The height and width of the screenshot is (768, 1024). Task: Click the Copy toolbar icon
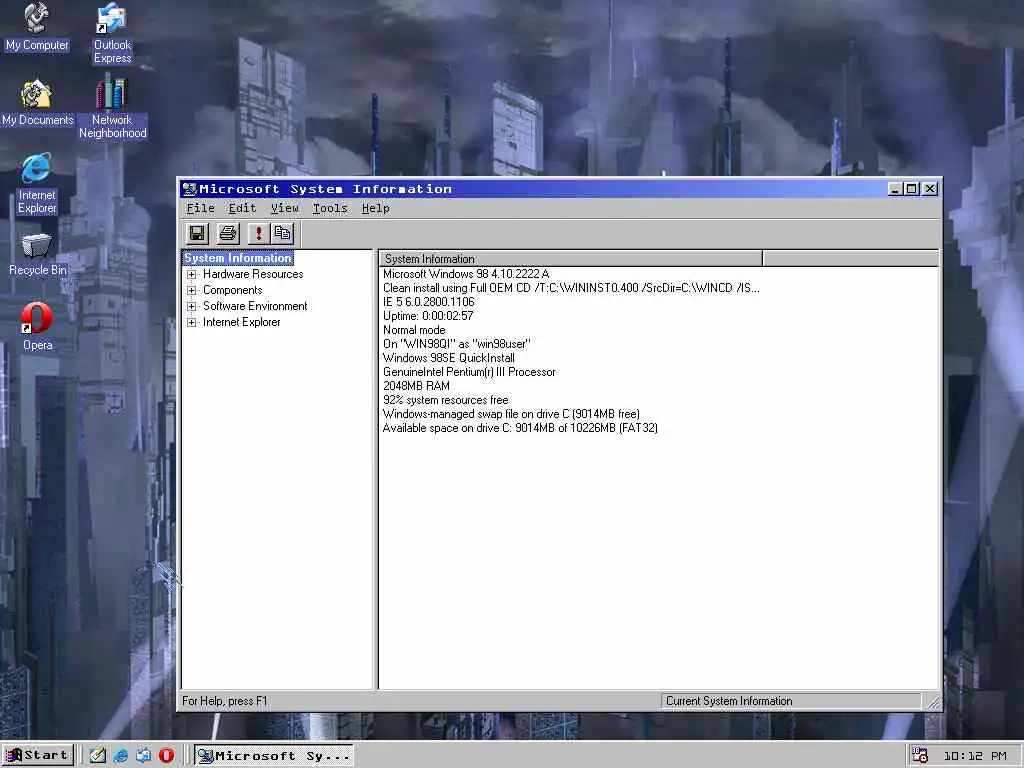click(x=282, y=233)
